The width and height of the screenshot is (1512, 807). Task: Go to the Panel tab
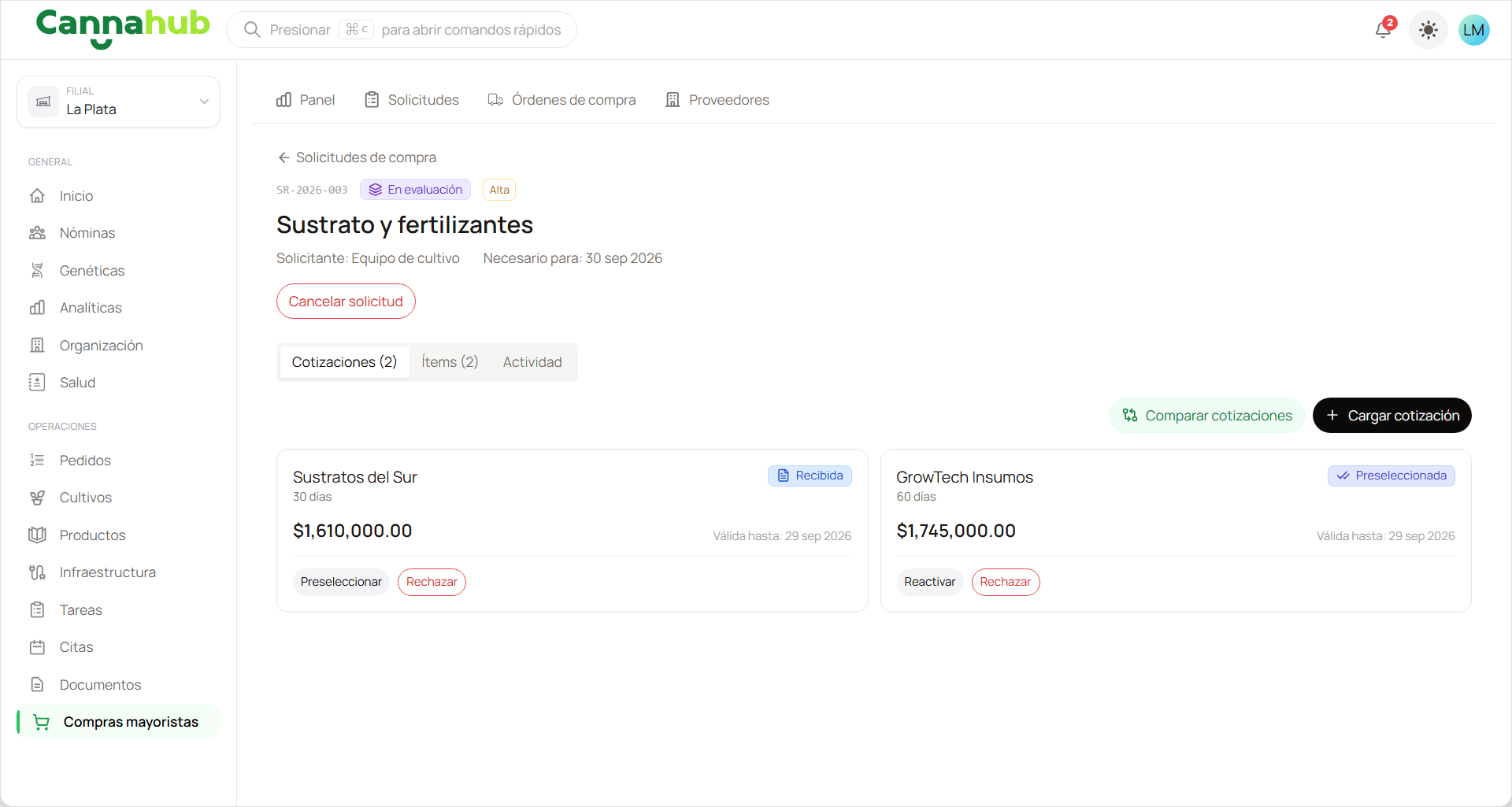(306, 100)
